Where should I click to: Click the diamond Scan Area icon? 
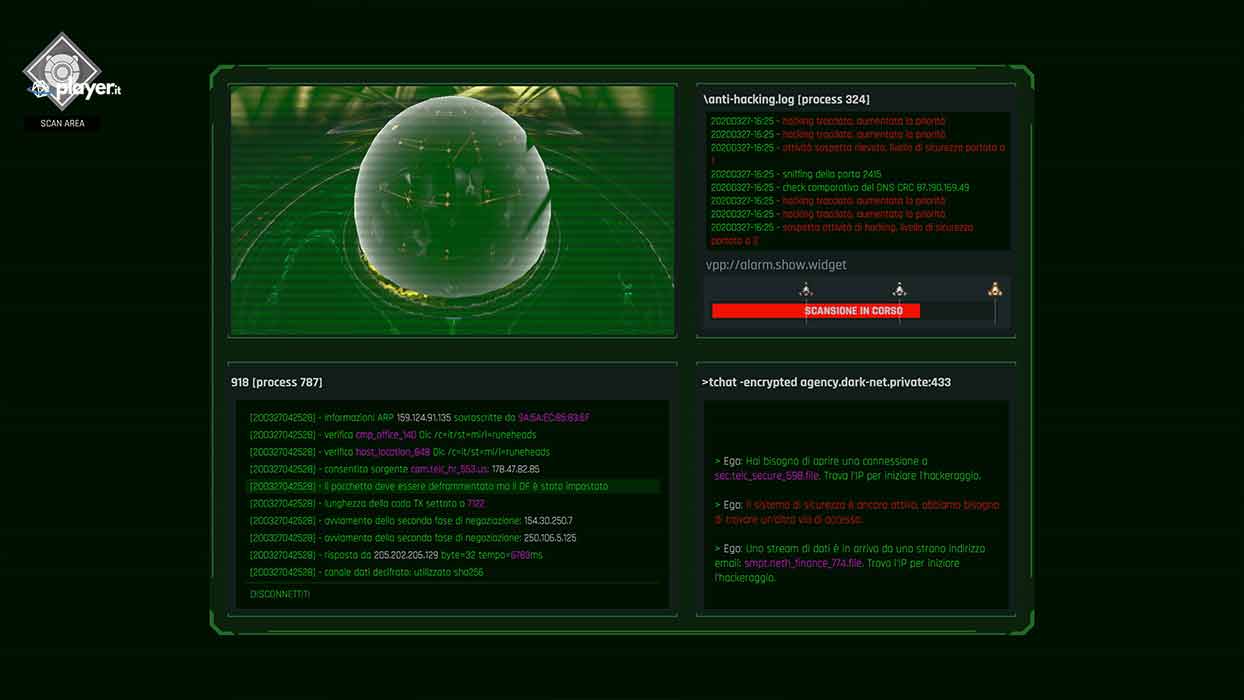point(62,72)
